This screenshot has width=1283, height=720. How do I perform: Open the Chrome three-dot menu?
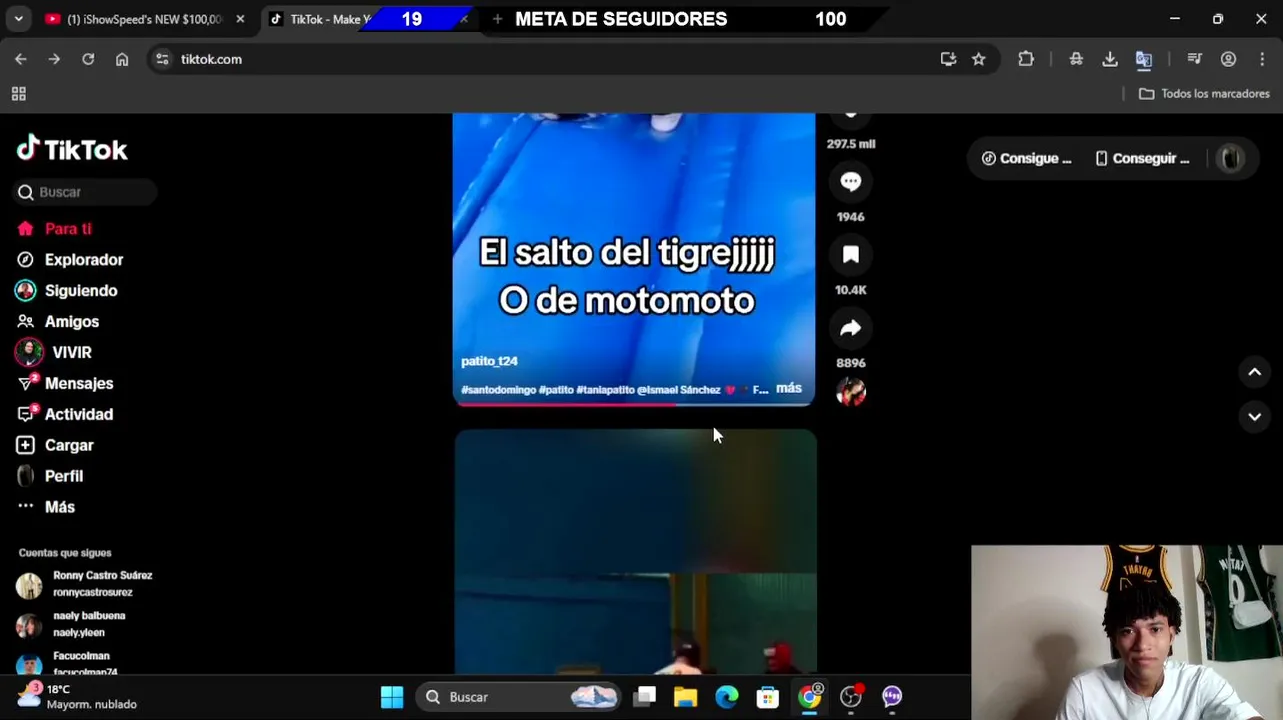point(1262,59)
